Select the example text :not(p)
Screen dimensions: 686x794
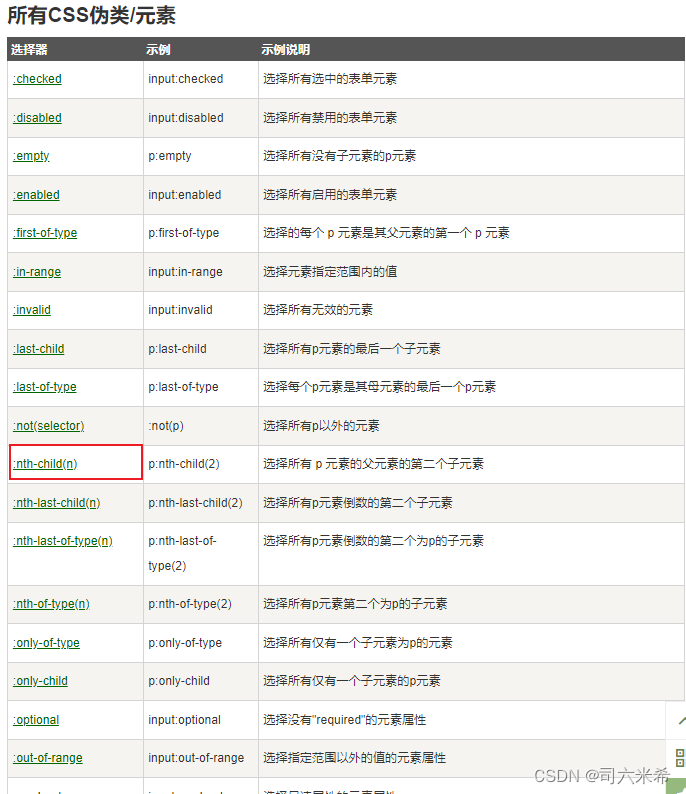point(166,426)
